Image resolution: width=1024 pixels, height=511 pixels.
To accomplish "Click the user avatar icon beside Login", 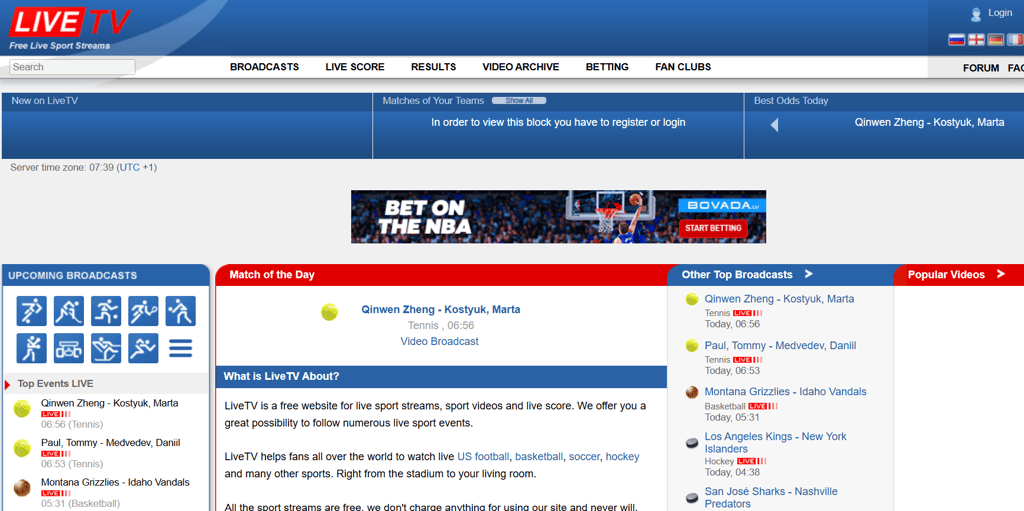I will 976,14.
